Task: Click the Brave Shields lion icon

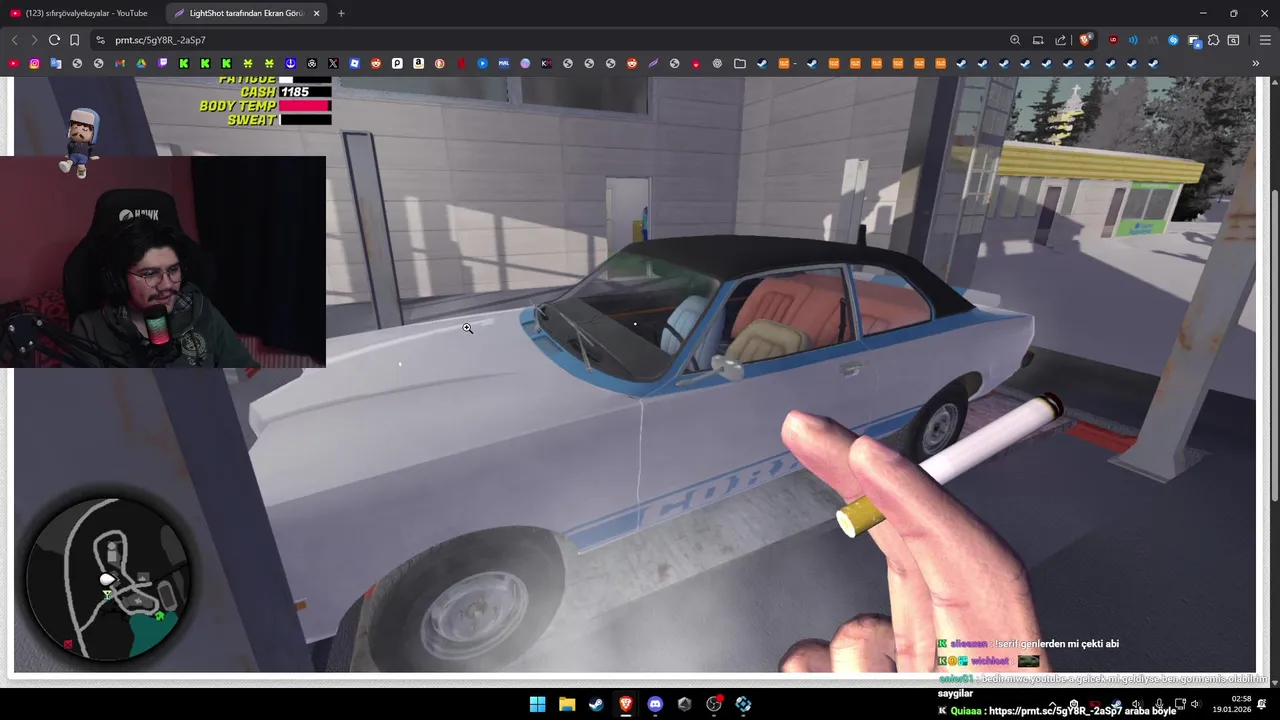Action: [1085, 40]
